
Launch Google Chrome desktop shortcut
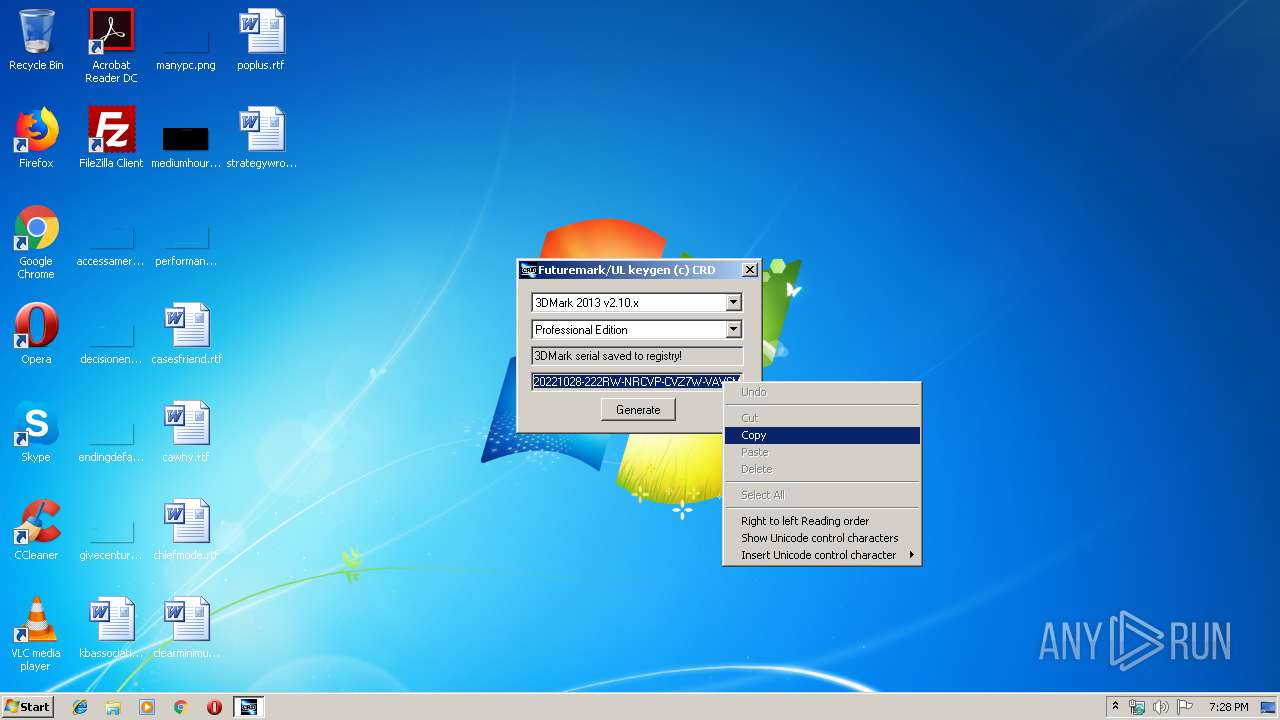pos(36,242)
